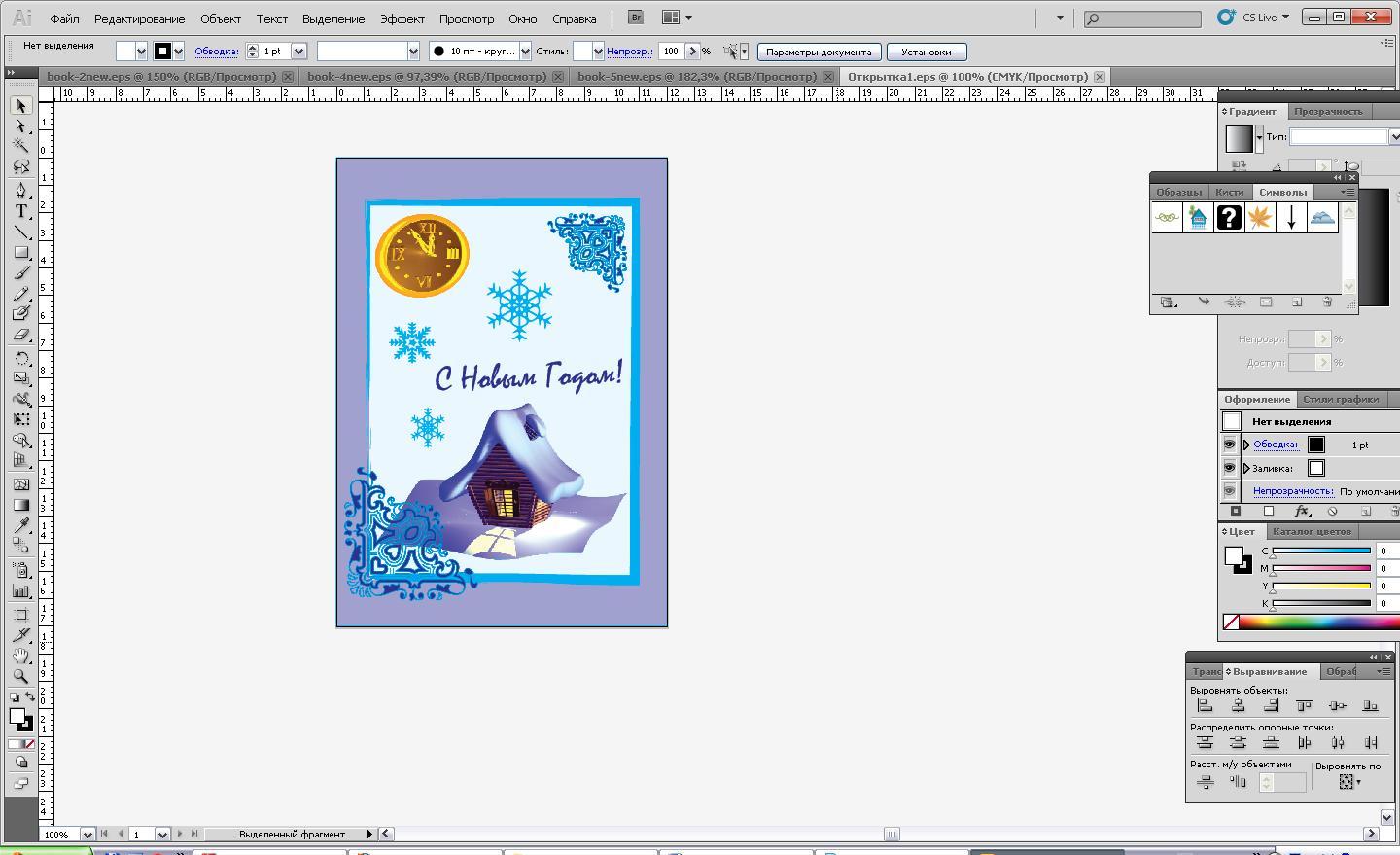This screenshot has height=855, width=1400.
Task: Expand the Обводка attribute triangle
Action: 1246,445
